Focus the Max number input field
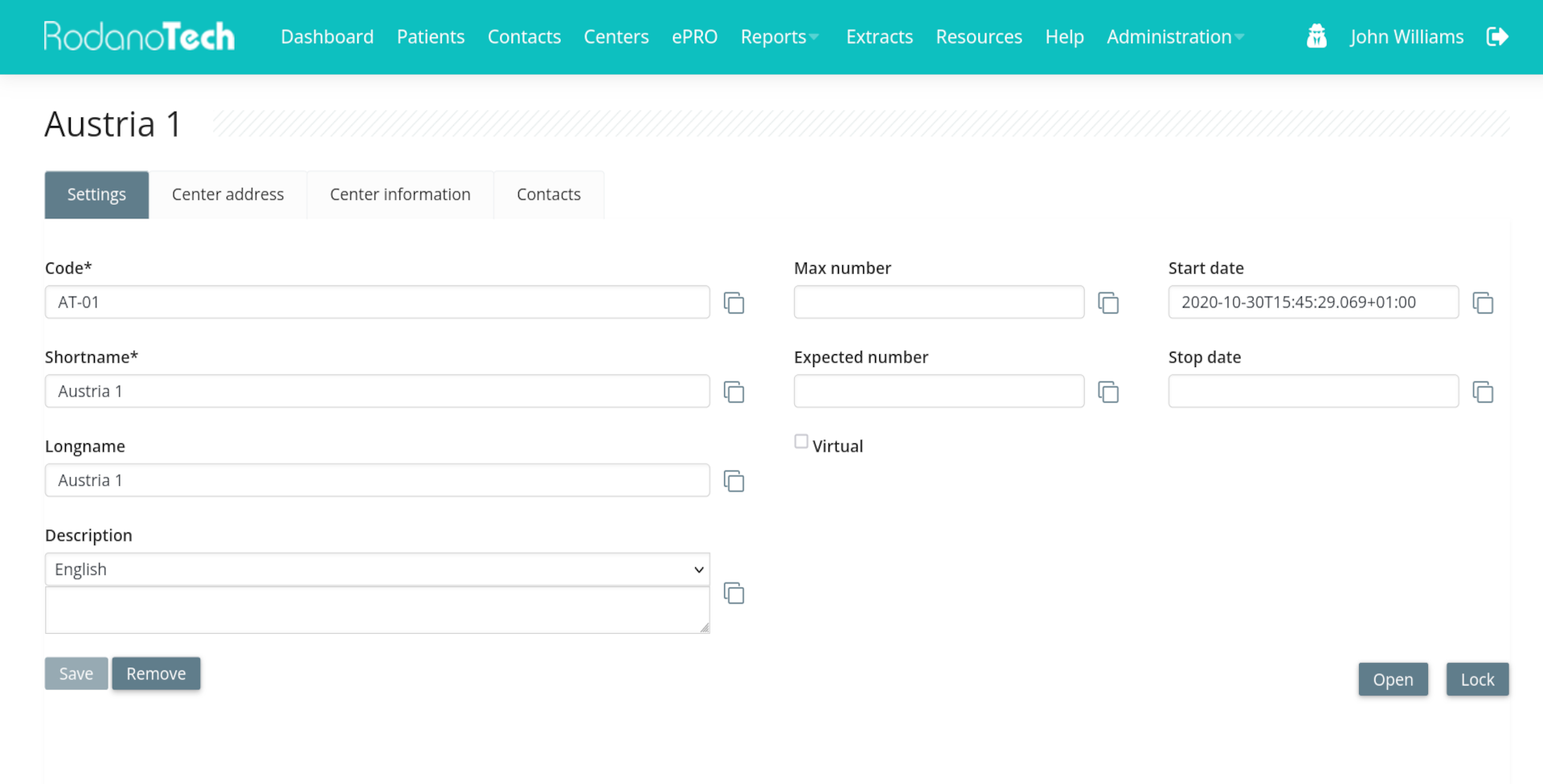The width and height of the screenshot is (1543, 784). pyautogui.click(x=939, y=303)
